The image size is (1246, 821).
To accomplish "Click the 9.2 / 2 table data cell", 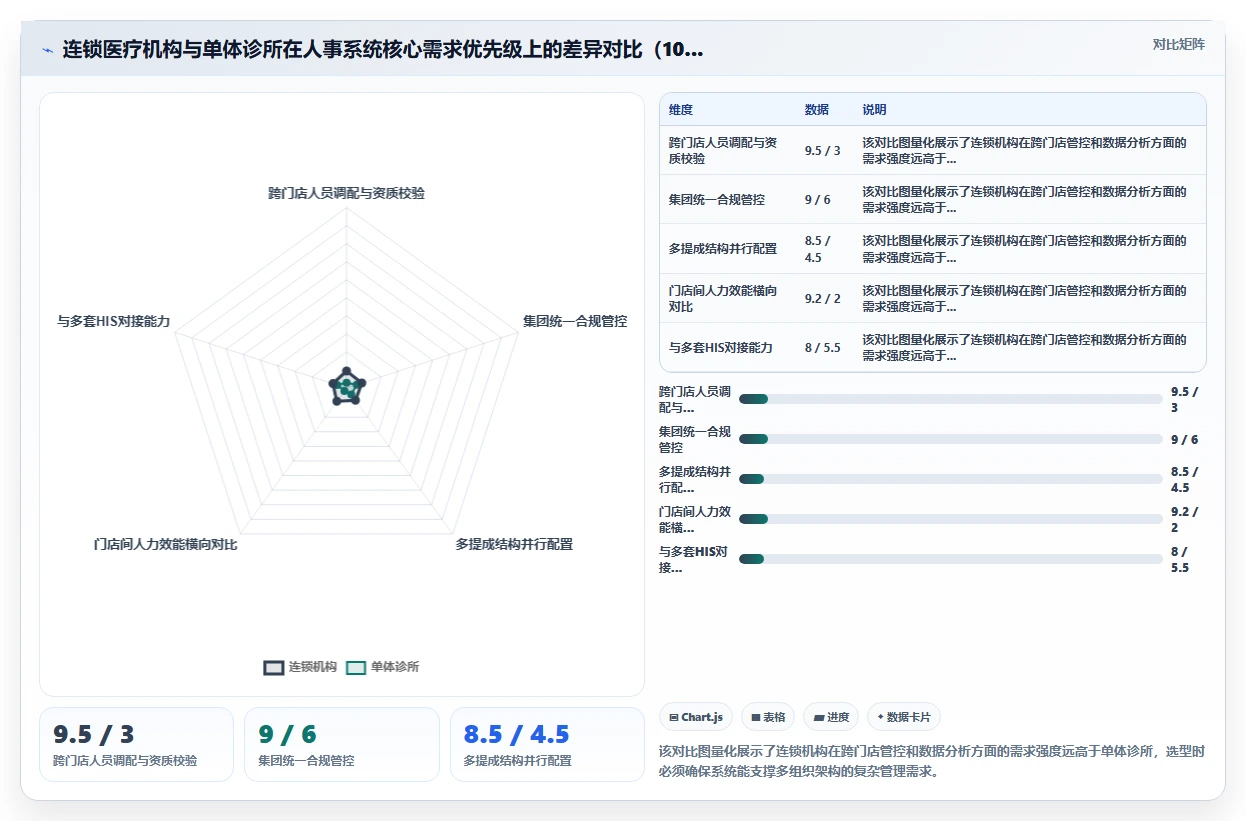I will (x=822, y=298).
